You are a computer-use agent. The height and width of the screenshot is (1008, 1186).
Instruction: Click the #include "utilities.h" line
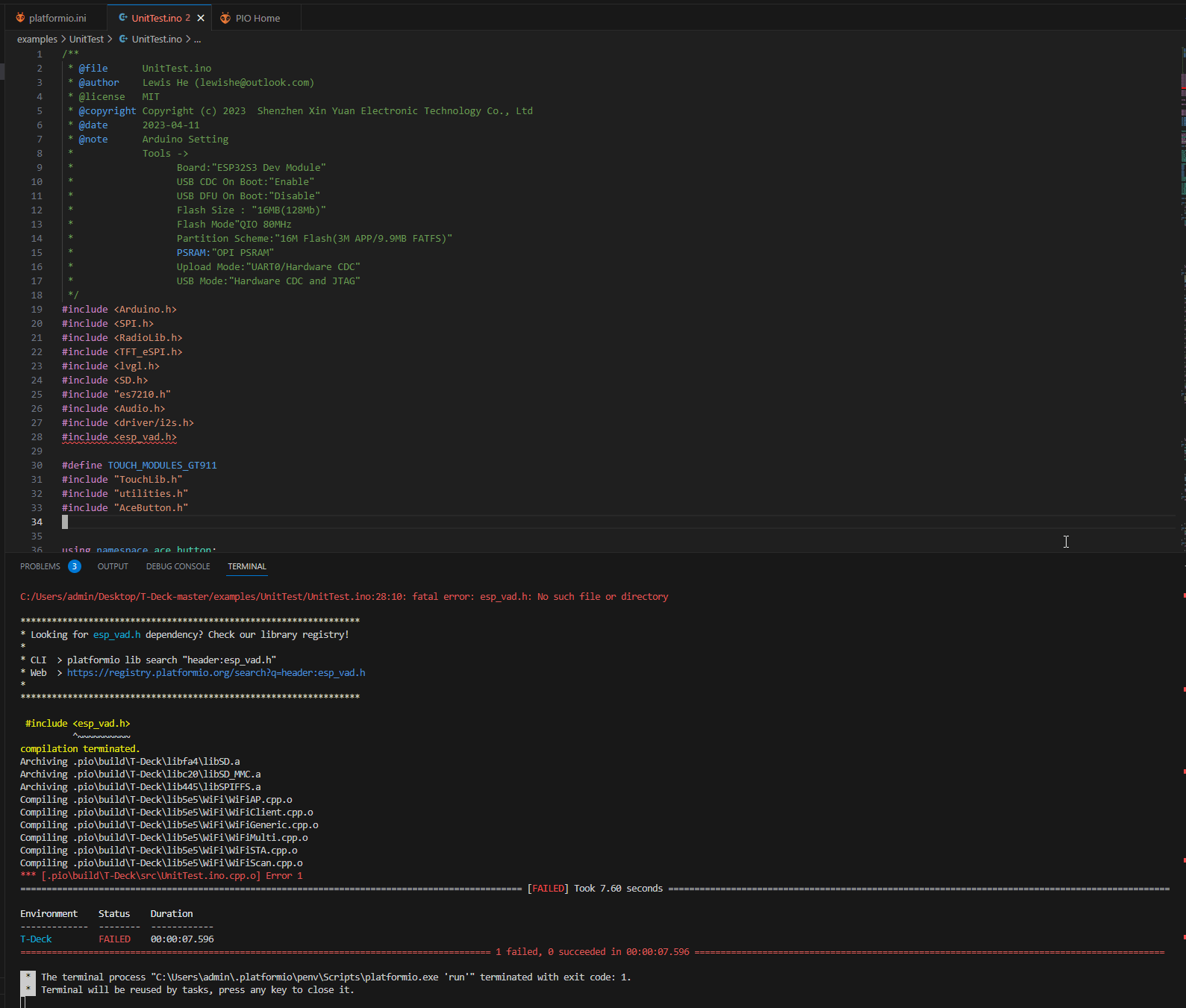125,494
